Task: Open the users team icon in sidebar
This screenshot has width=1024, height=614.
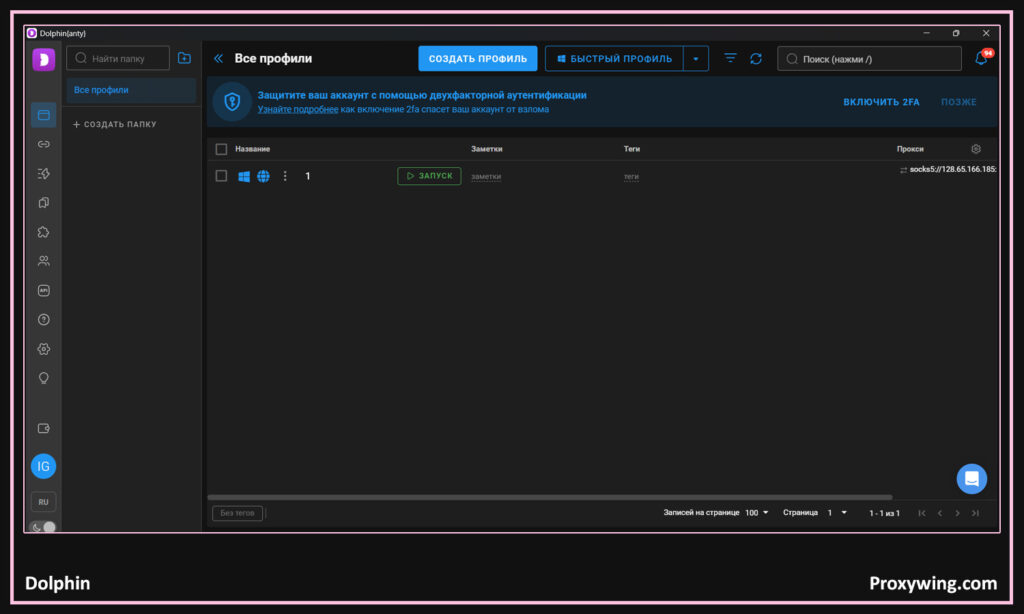Action: click(43, 261)
